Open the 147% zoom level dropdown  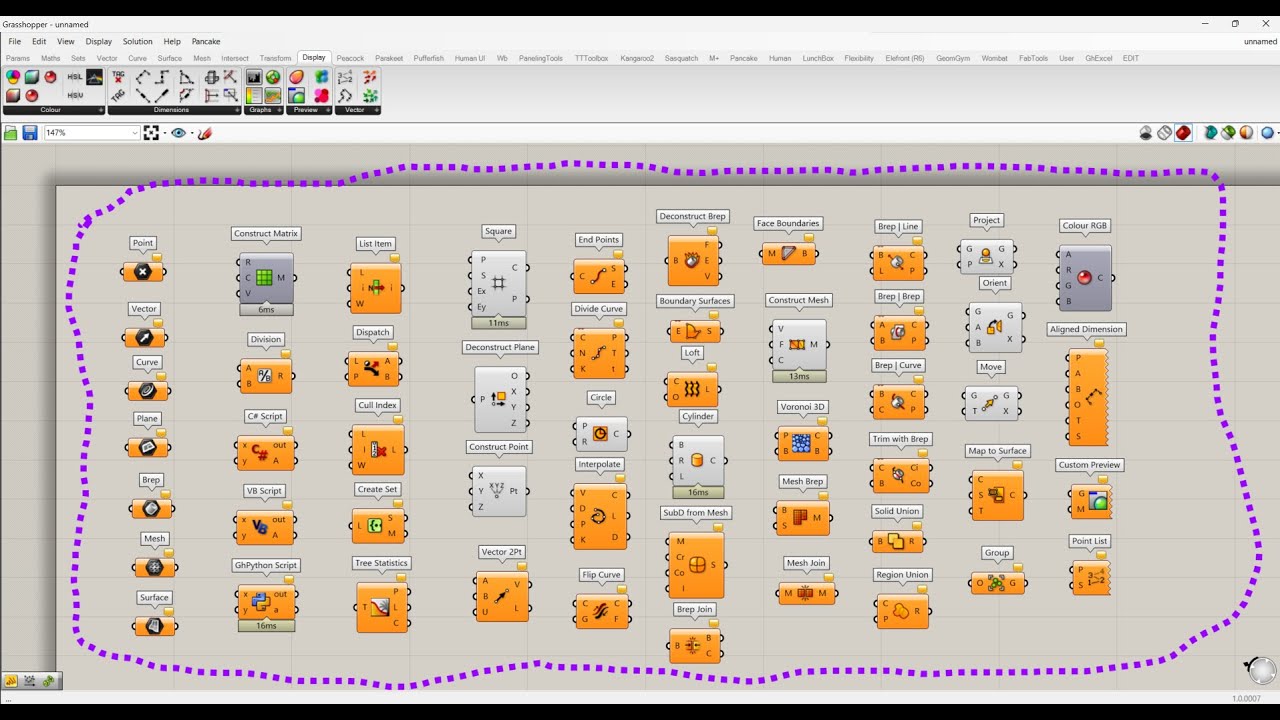(x=92, y=133)
